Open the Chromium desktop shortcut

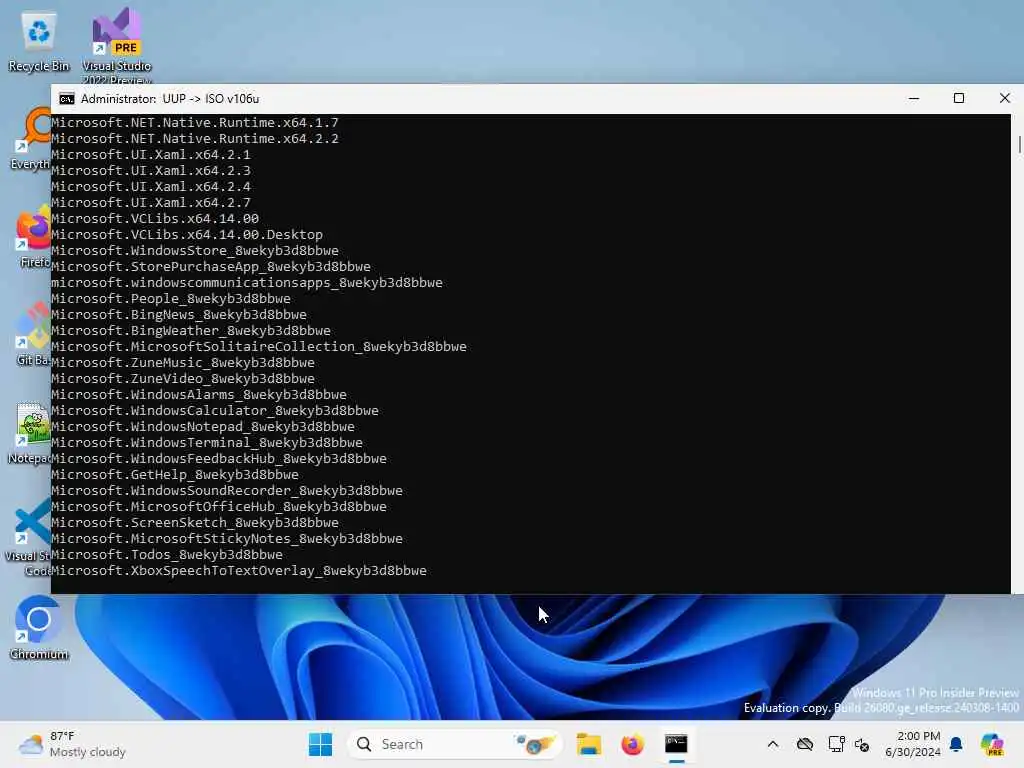click(x=39, y=628)
